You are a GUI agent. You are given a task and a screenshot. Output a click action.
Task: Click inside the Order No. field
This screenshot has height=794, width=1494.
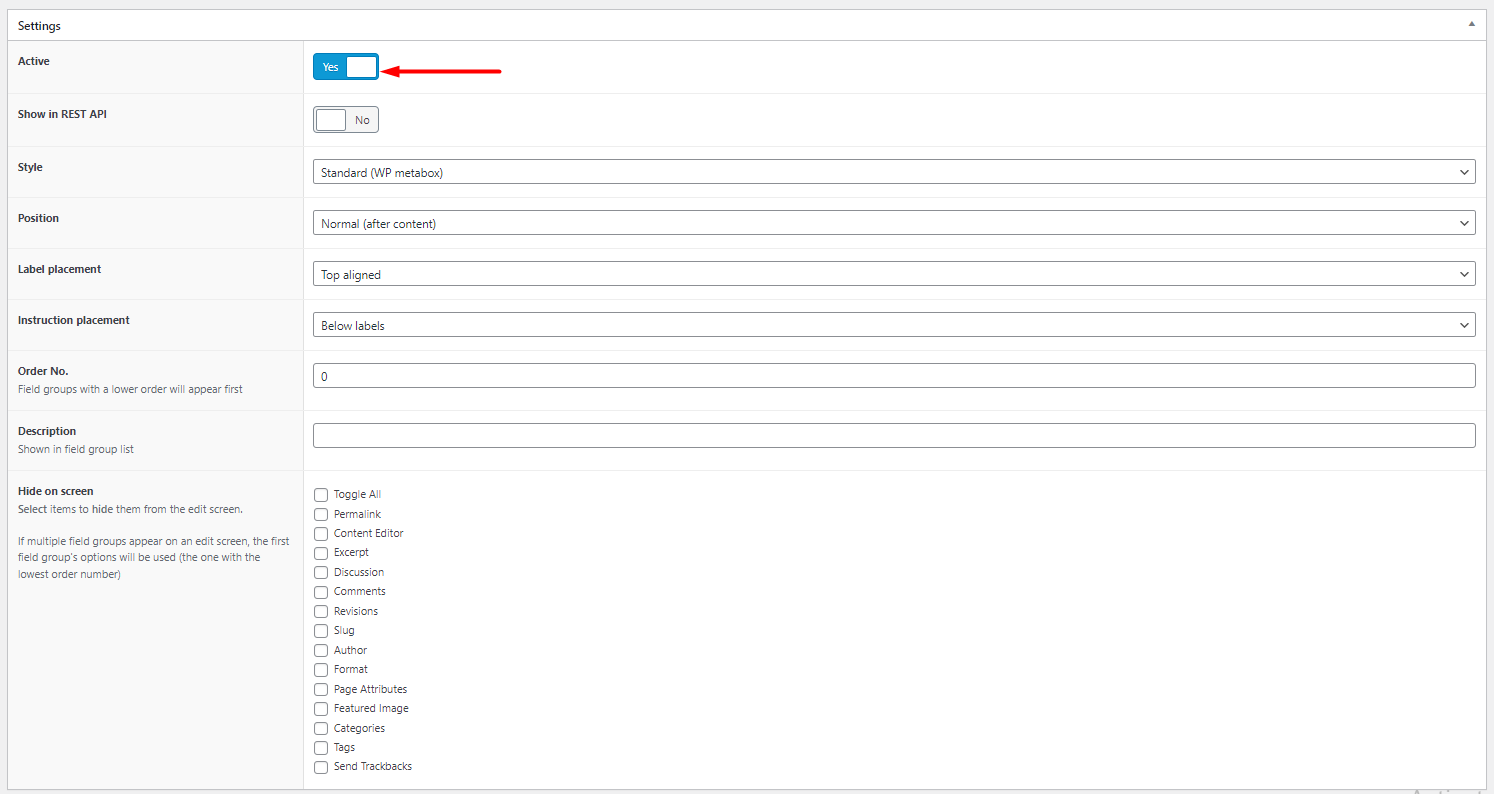(x=894, y=375)
